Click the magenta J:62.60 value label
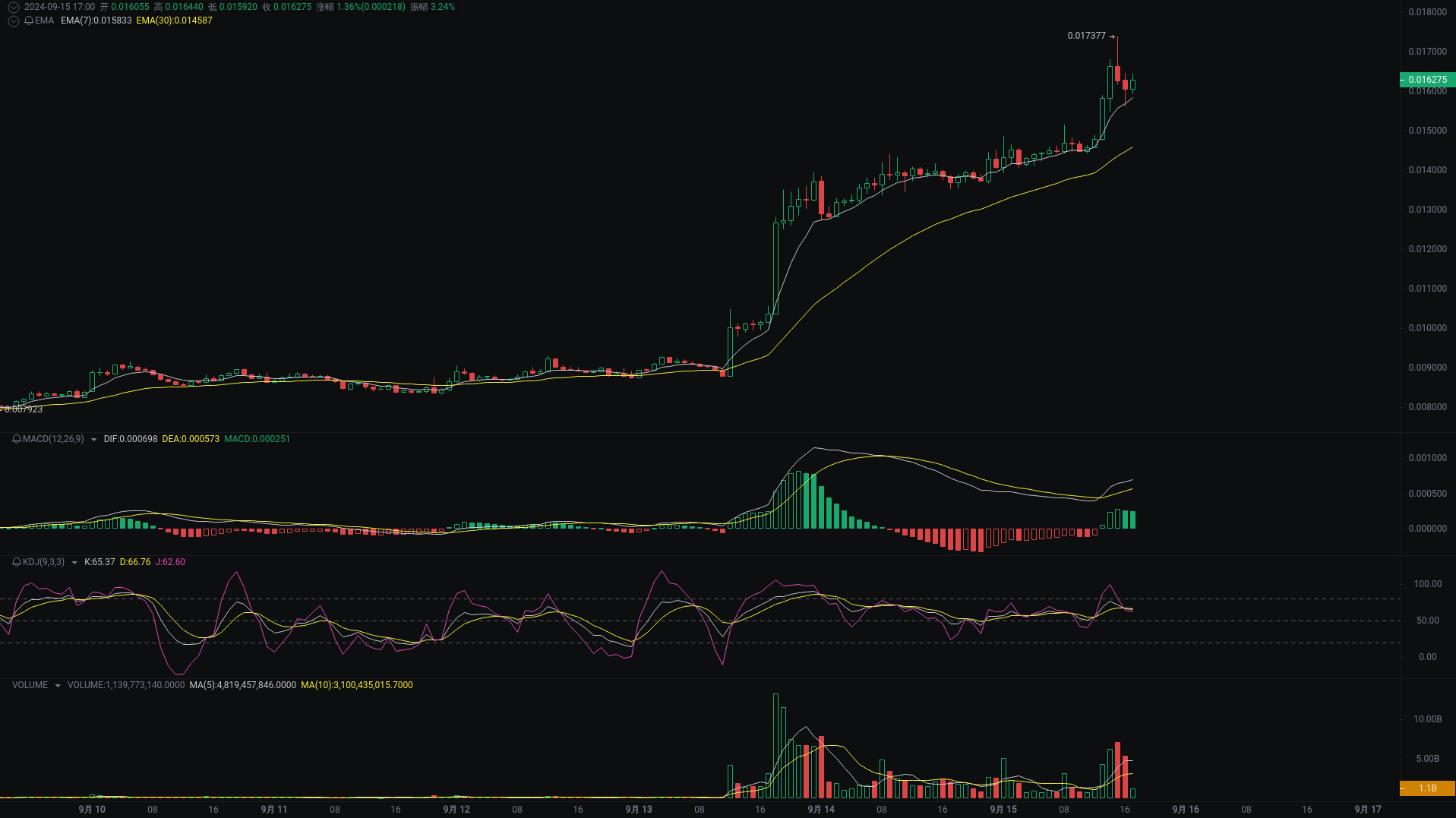This screenshot has width=1456, height=818. pyautogui.click(x=170, y=562)
